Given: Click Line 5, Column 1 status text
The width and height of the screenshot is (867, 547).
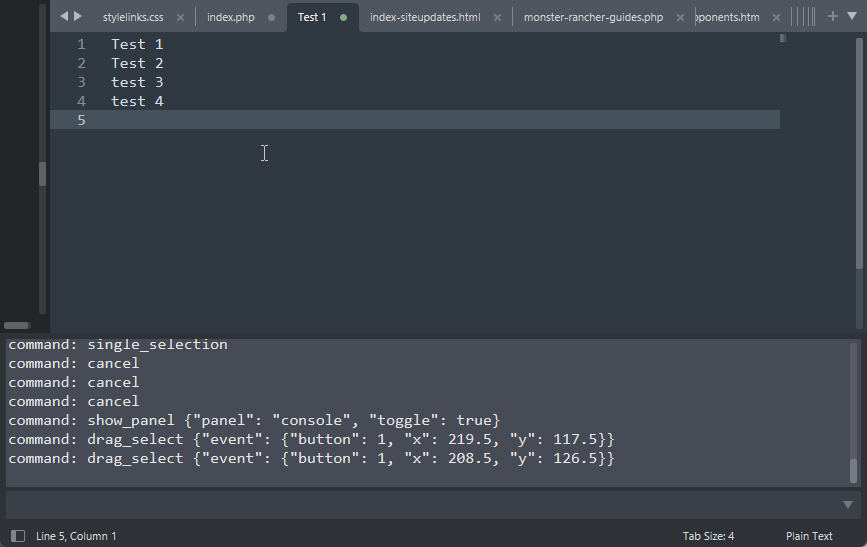Looking at the screenshot, I should [76, 536].
